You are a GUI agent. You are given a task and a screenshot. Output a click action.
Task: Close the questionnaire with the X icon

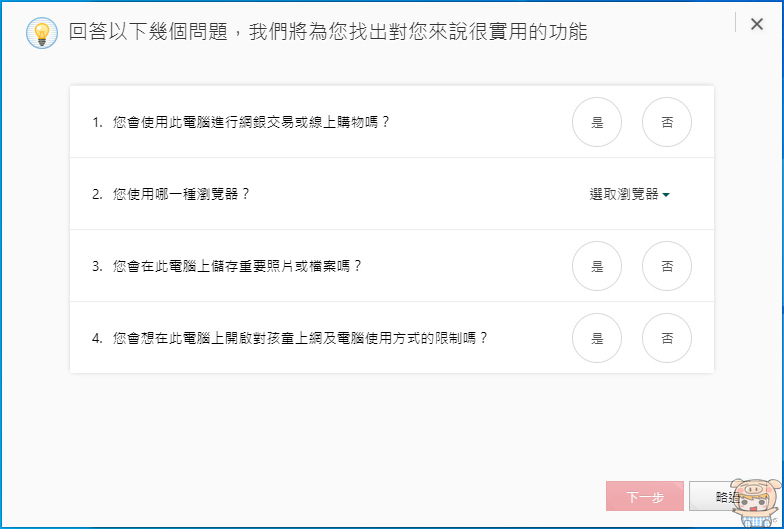click(757, 24)
